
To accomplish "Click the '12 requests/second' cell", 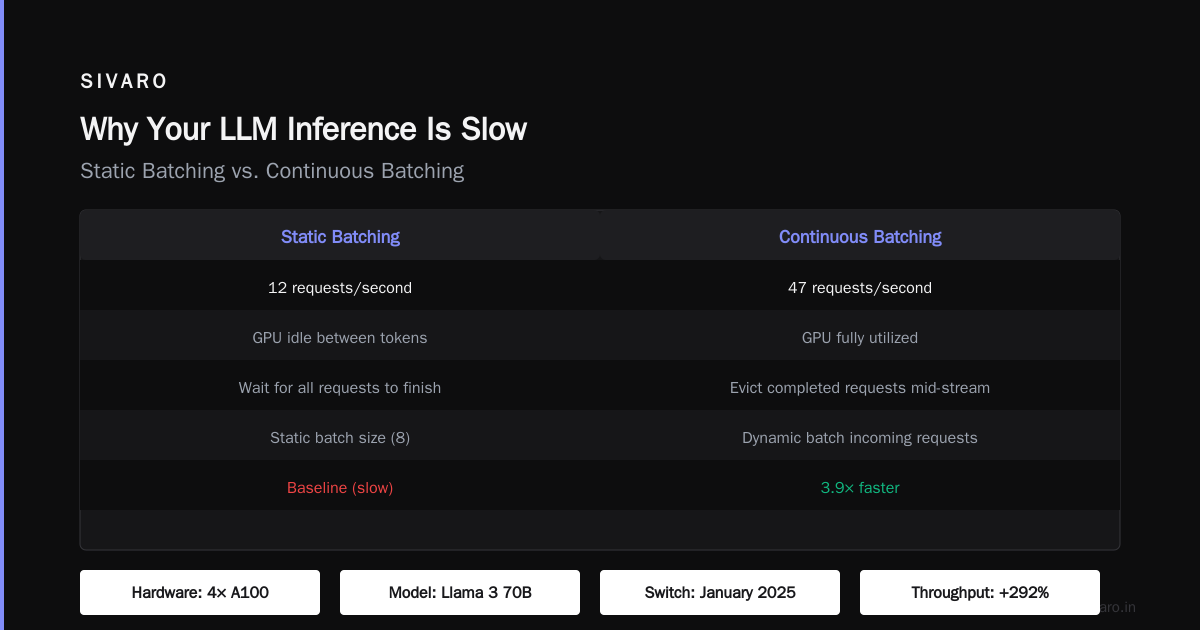I will (x=340, y=287).
